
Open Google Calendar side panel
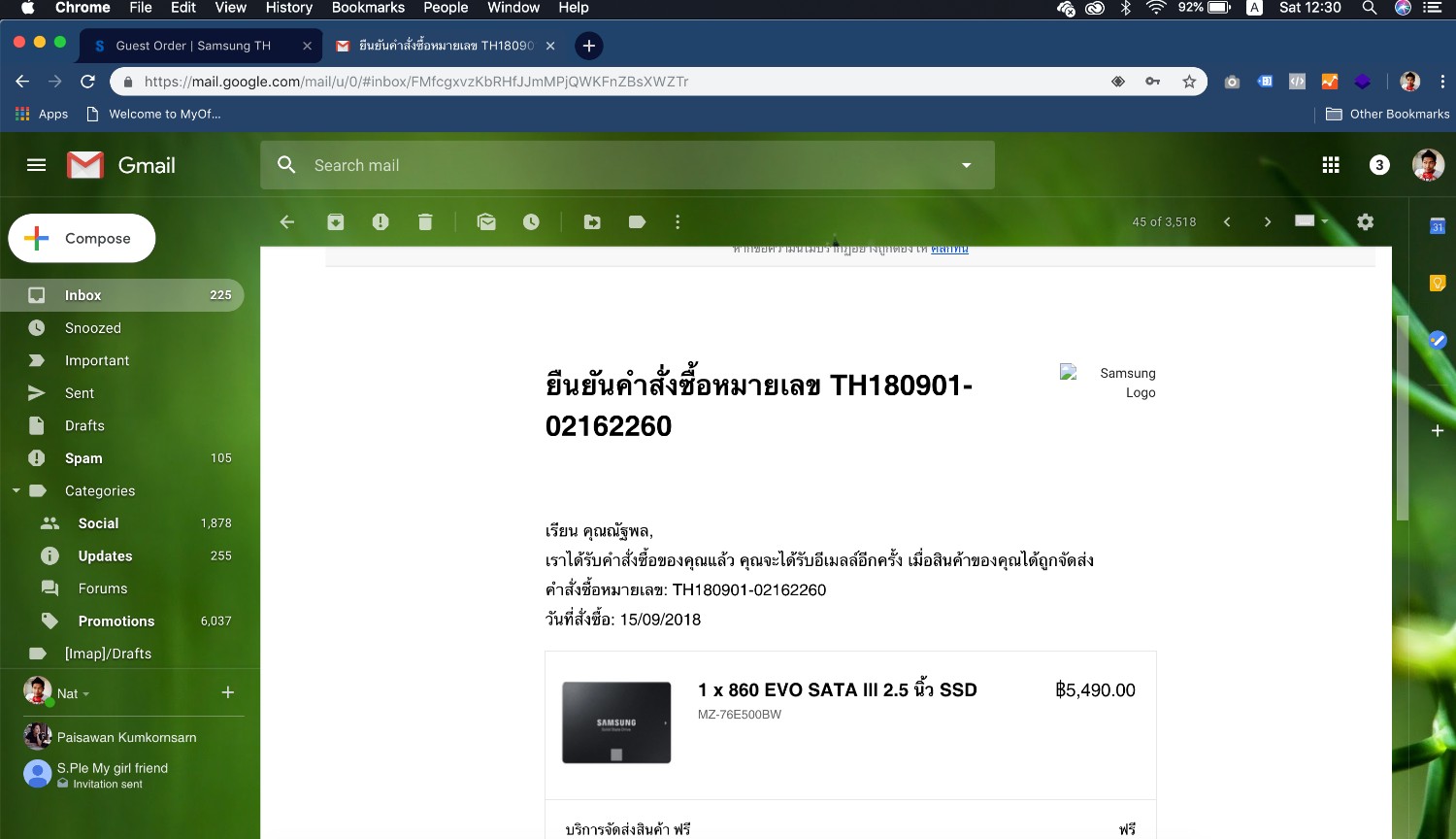(1438, 226)
